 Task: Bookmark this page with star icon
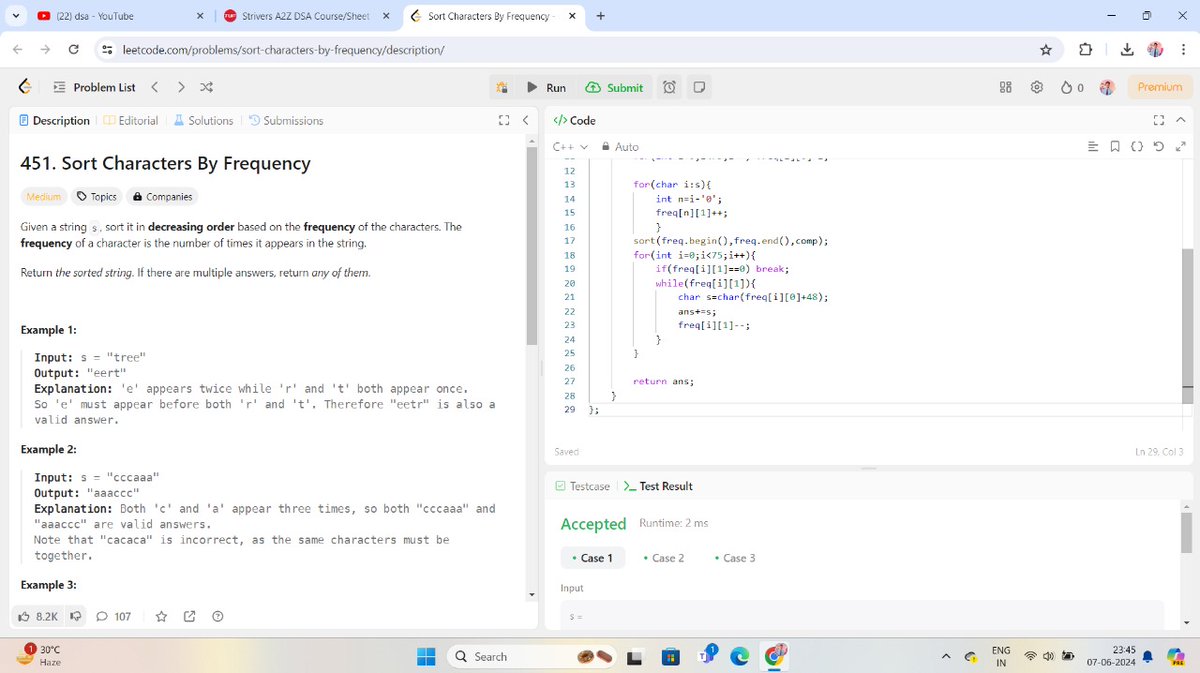1046,49
